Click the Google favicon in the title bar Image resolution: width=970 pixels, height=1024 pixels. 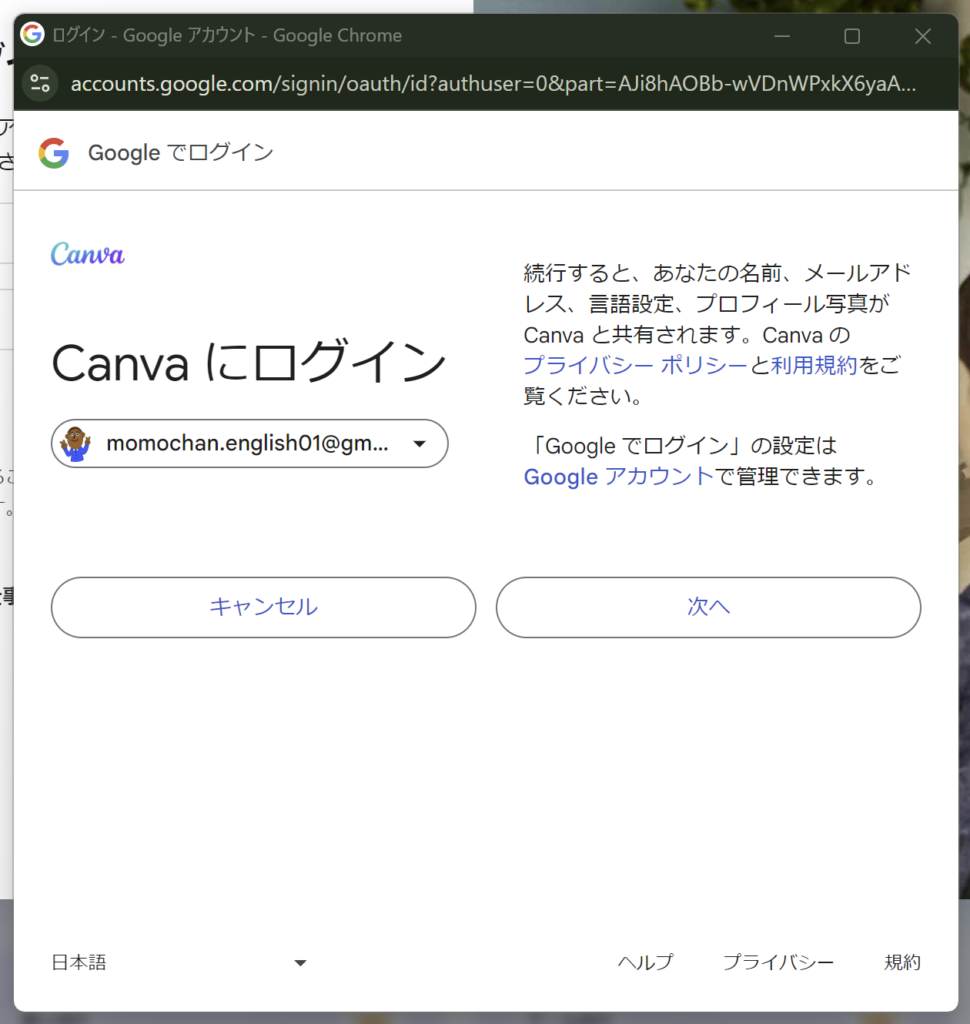click(x=32, y=35)
